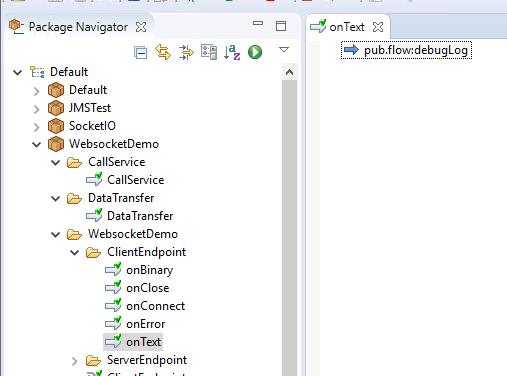Image resolution: width=507 pixels, height=376 pixels.
Task: Select the onBinary flow service
Action: (149, 270)
